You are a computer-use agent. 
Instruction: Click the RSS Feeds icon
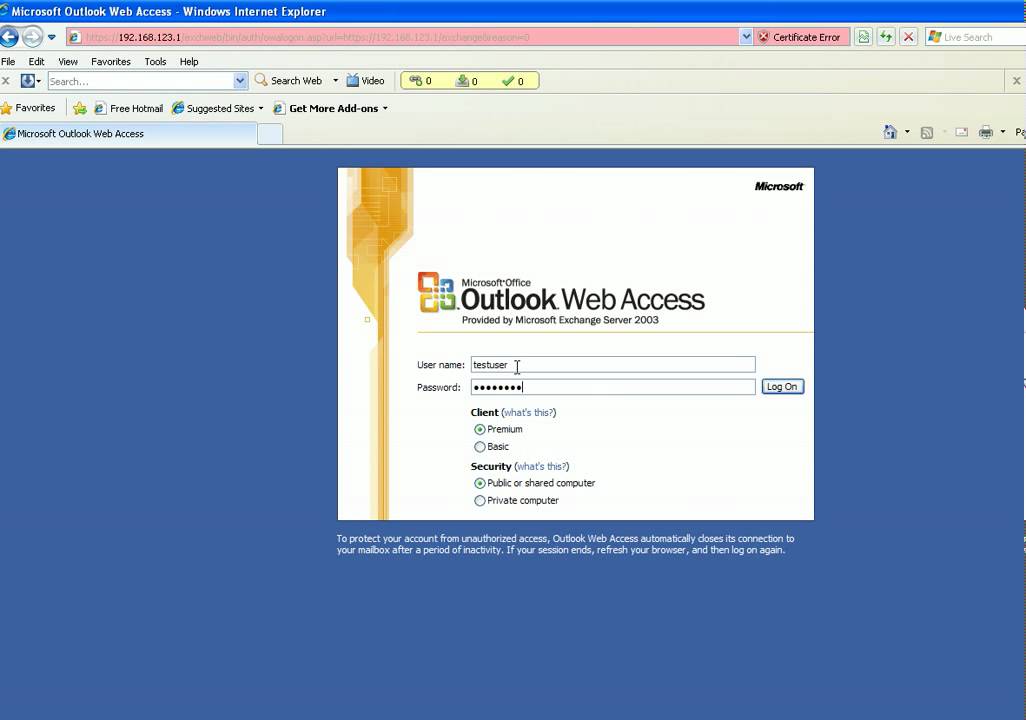(927, 132)
